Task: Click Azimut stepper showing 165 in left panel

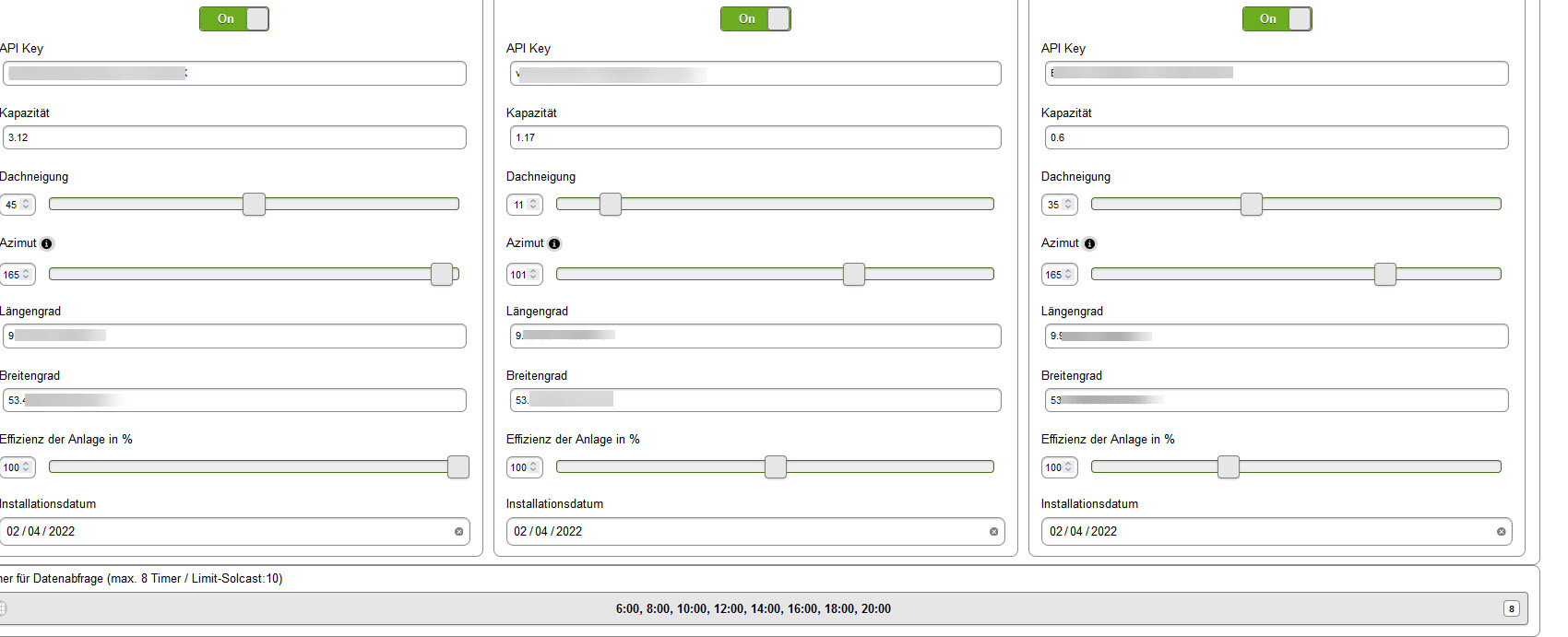Action: coord(18,275)
